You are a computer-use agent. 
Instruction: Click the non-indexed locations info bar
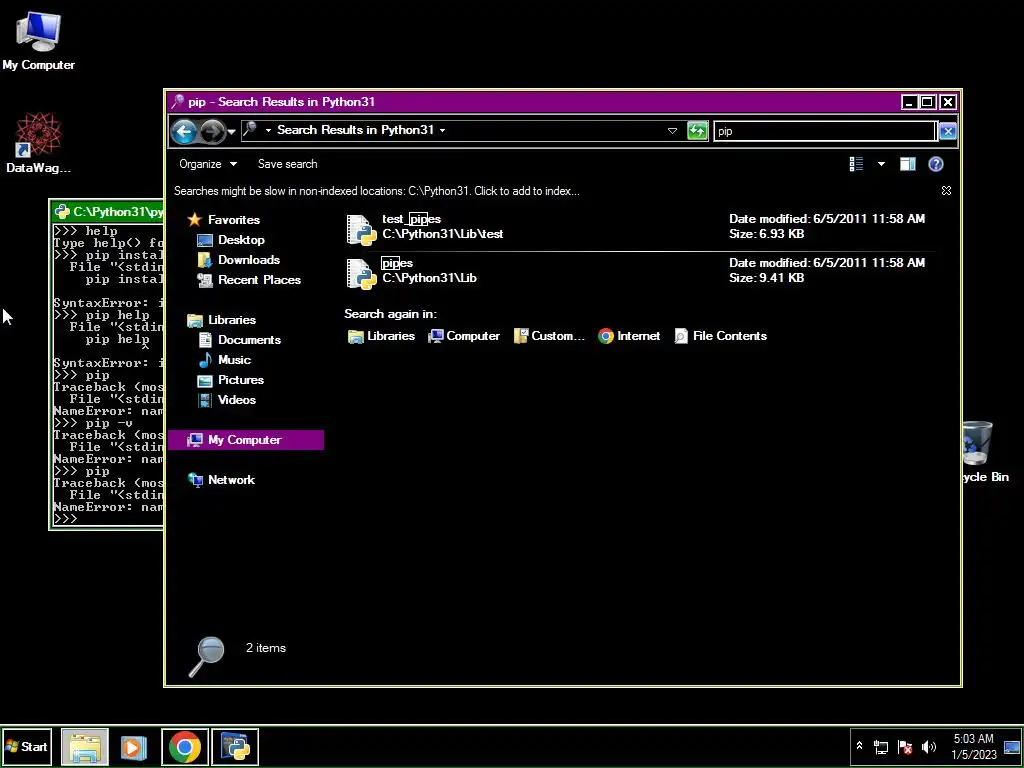(x=377, y=191)
